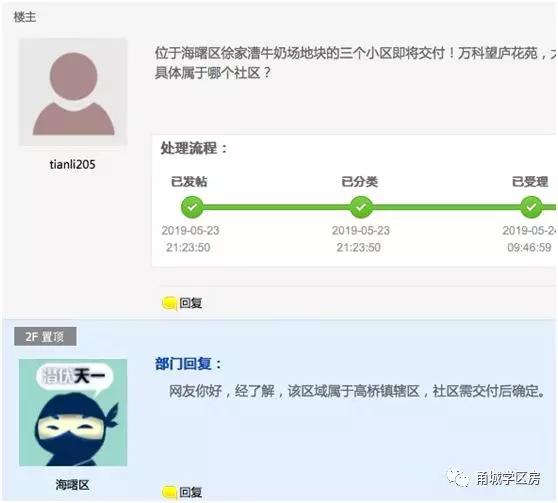Click the 2F 置顶 badge
The image size is (558, 503).
click(x=45, y=336)
